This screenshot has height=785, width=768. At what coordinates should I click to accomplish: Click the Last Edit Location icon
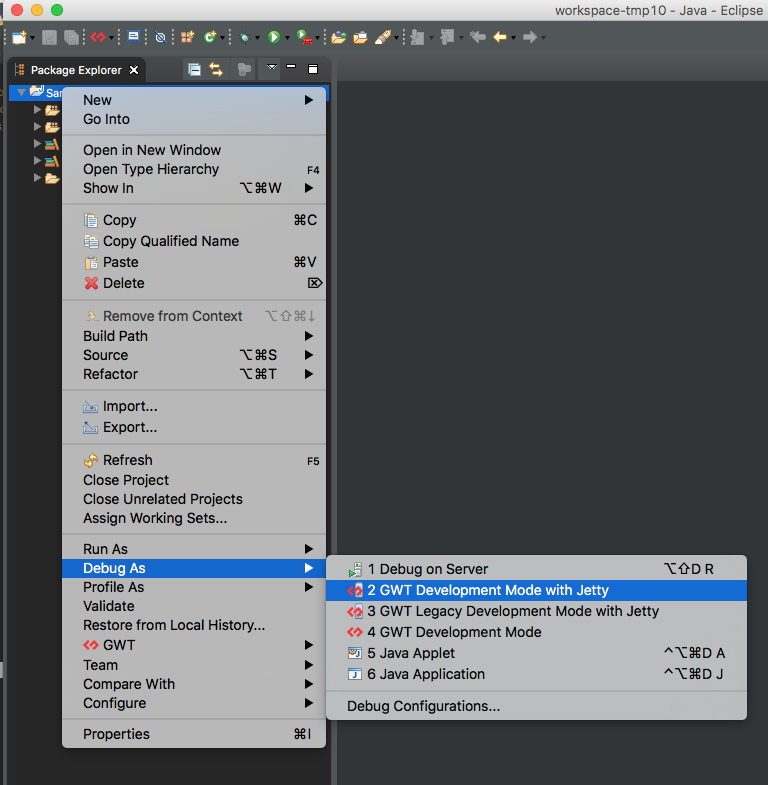(x=478, y=37)
